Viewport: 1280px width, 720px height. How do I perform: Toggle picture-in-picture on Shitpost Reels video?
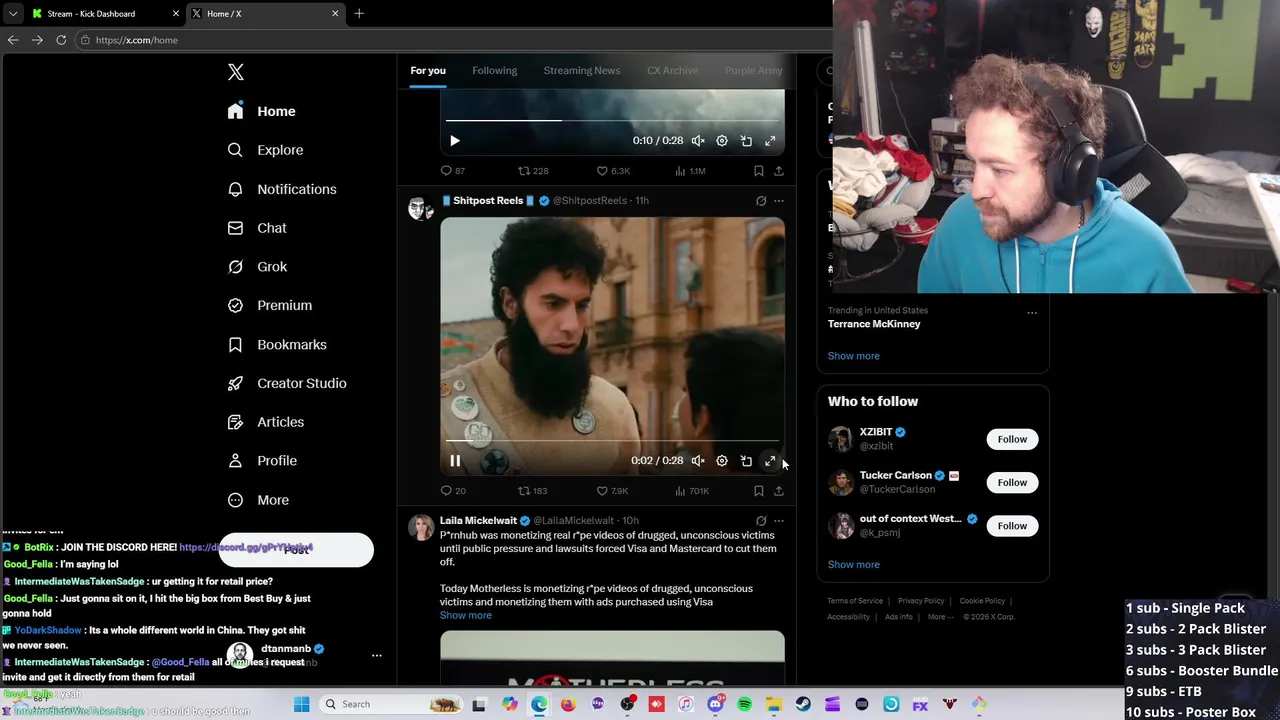746,461
